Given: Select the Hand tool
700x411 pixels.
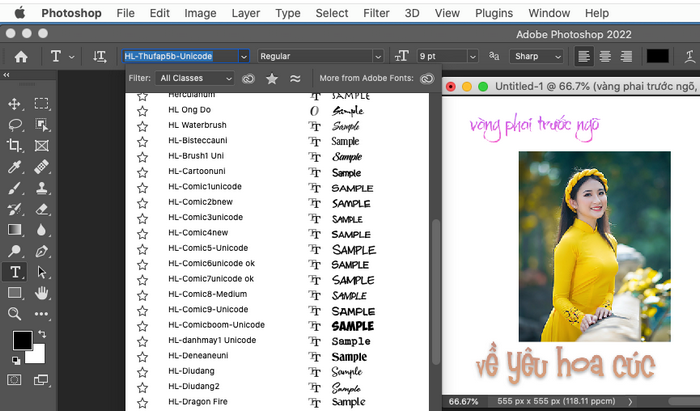Looking at the screenshot, I should pyautogui.click(x=42, y=293).
